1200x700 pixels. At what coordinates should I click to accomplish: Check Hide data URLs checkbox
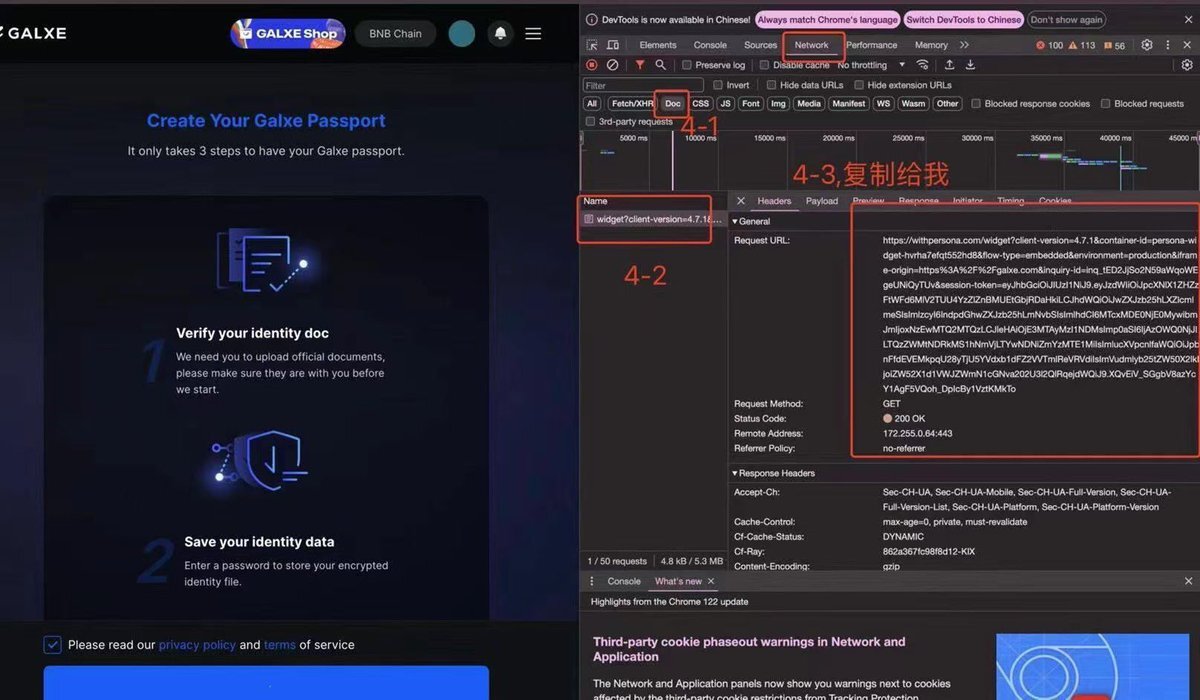pyautogui.click(x=770, y=85)
